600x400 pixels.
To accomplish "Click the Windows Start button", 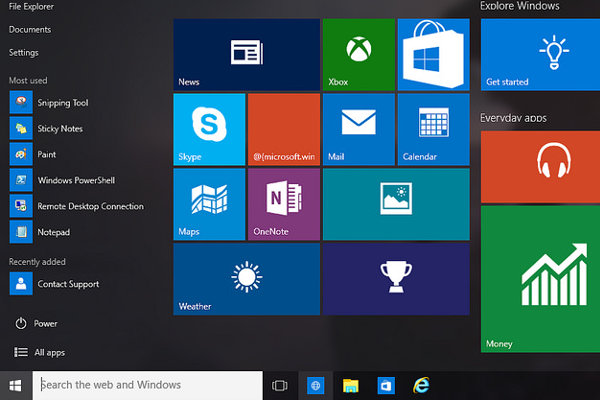I will point(15,385).
